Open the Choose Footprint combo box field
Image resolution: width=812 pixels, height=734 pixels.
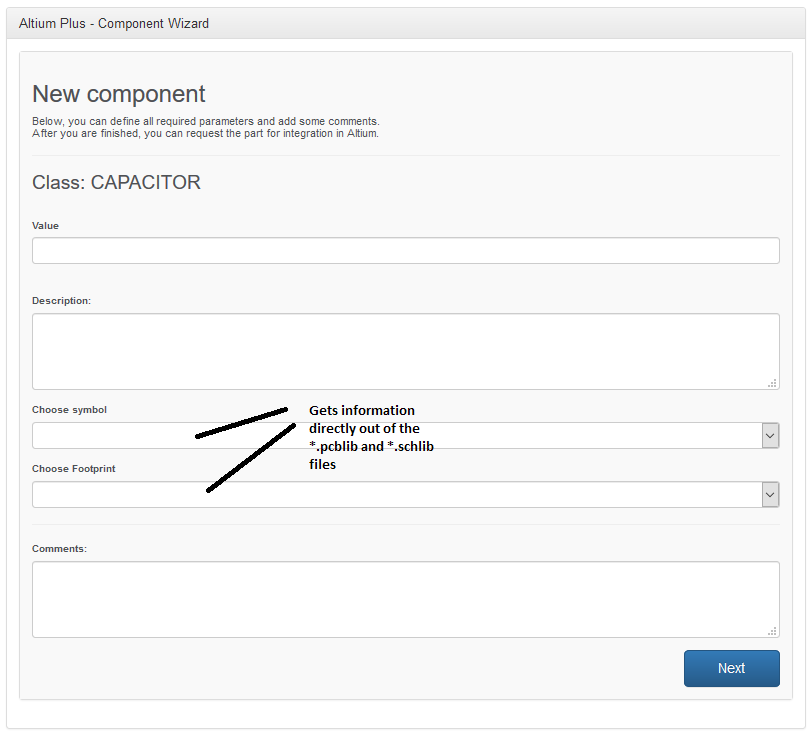point(405,495)
